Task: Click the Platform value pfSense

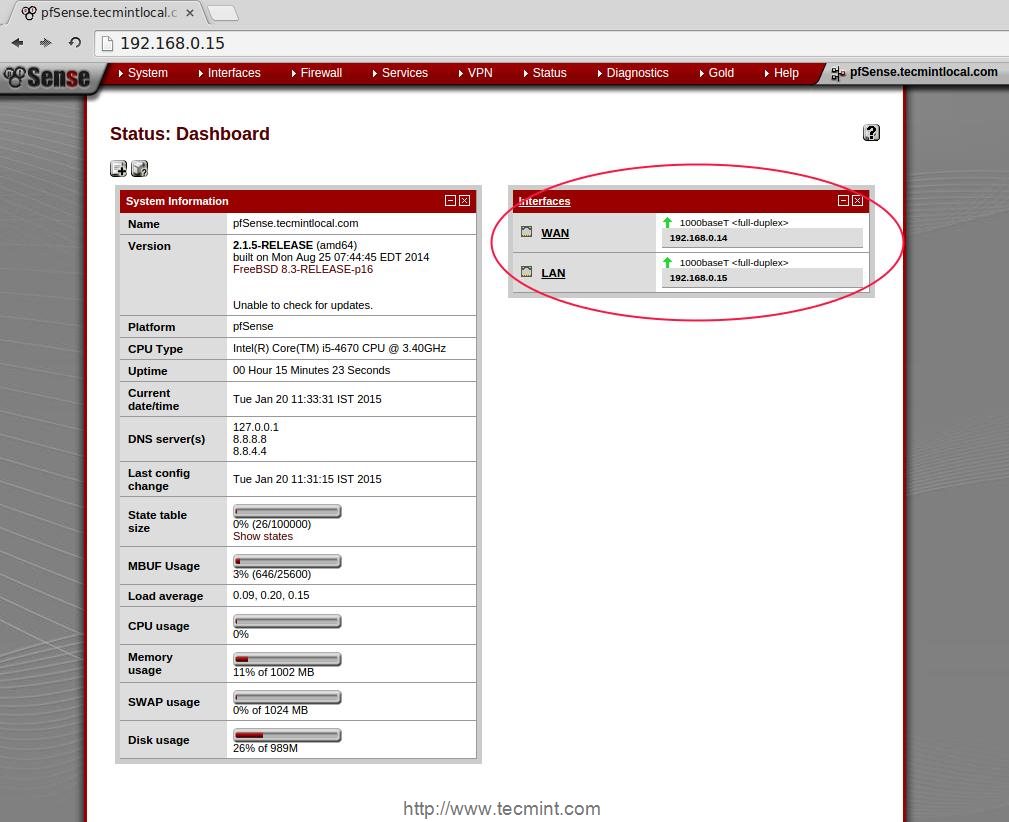Action: 253,326
